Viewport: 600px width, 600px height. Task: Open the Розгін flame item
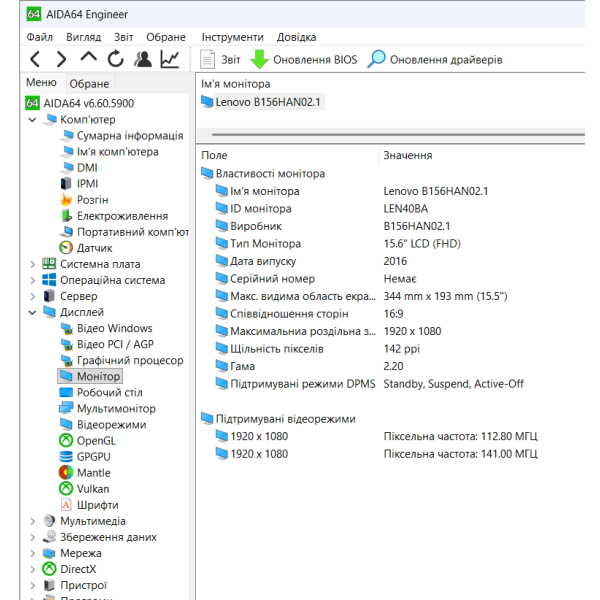pyautogui.click(x=84, y=200)
